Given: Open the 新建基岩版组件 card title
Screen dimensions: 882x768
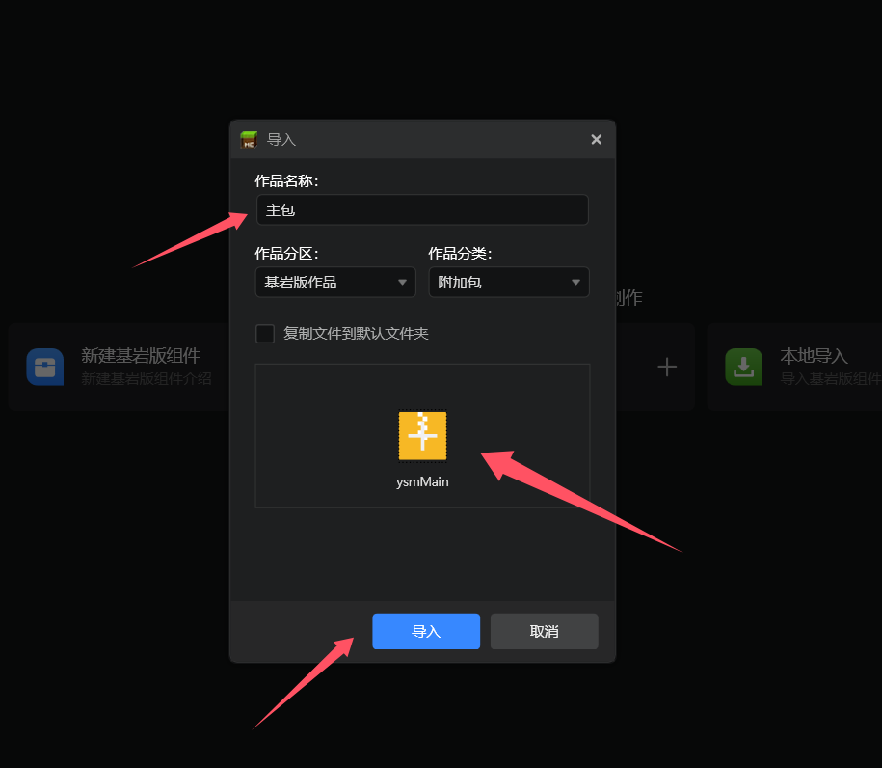Looking at the screenshot, I should 141,356.
